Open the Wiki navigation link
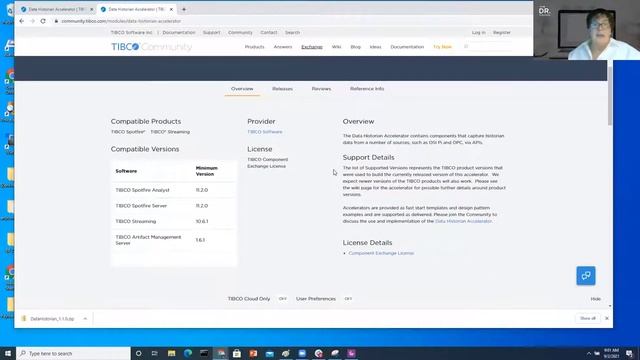This screenshot has width=640, height=360. tap(336, 47)
